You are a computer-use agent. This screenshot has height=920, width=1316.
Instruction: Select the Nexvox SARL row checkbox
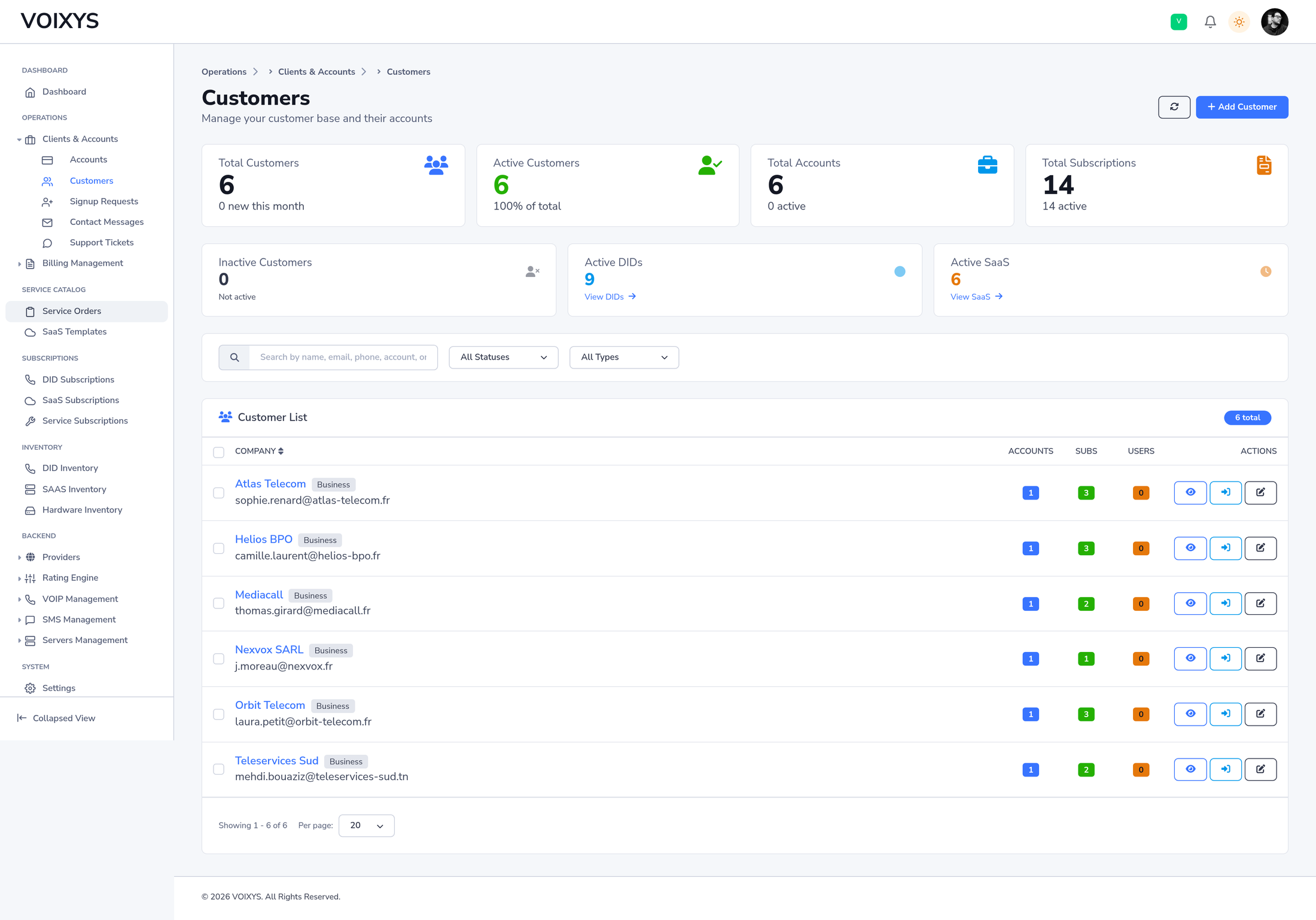coord(219,659)
